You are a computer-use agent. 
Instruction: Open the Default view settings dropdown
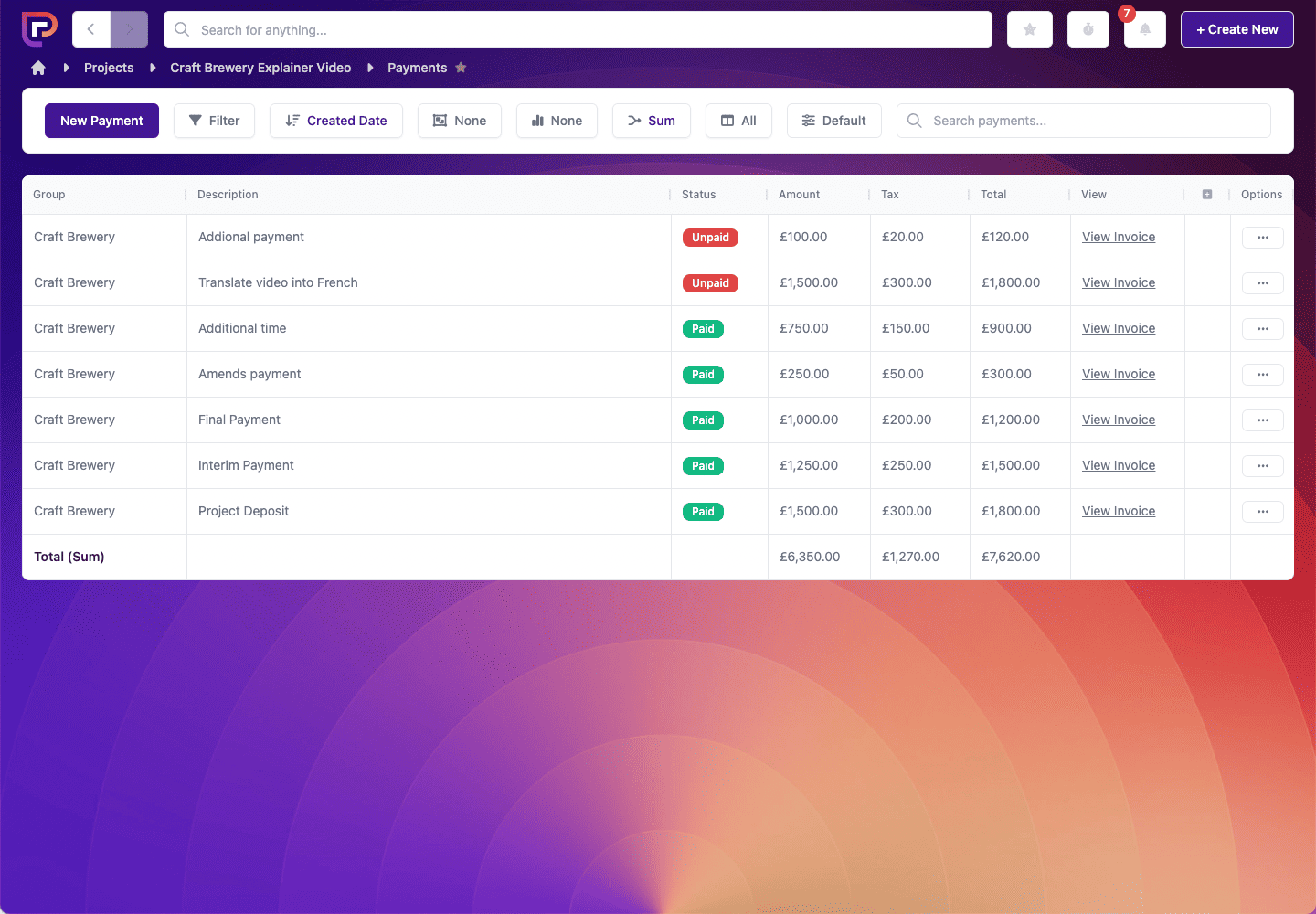coord(834,121)
